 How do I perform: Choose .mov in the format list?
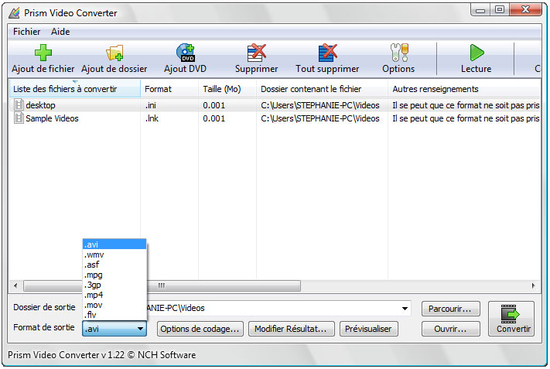pyautogui.click(x=114, y=305)
